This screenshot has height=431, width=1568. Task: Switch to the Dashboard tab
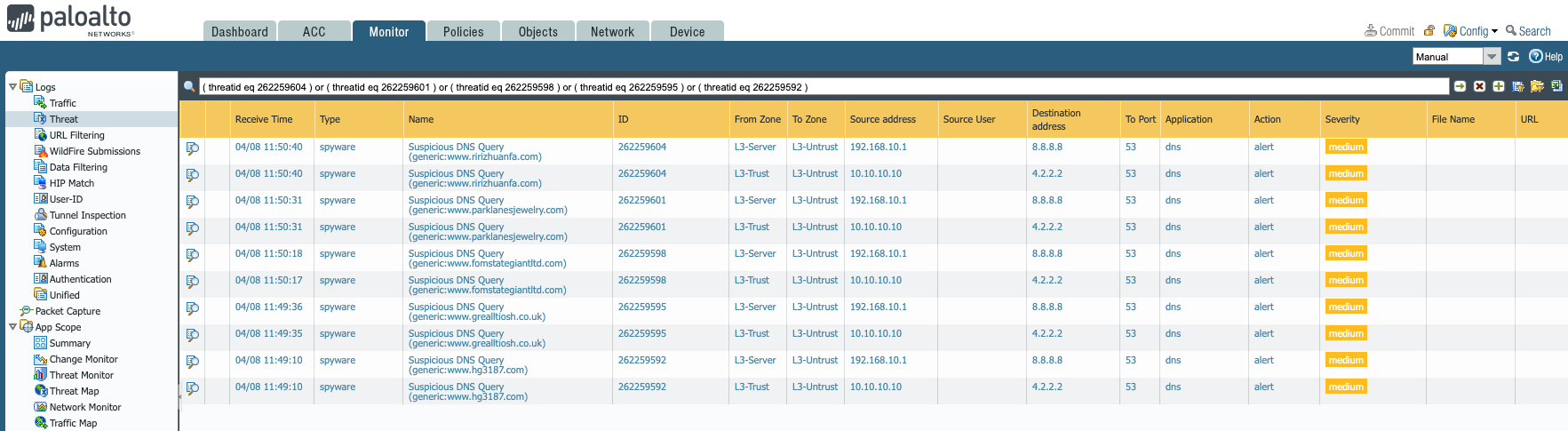[240, 31]
